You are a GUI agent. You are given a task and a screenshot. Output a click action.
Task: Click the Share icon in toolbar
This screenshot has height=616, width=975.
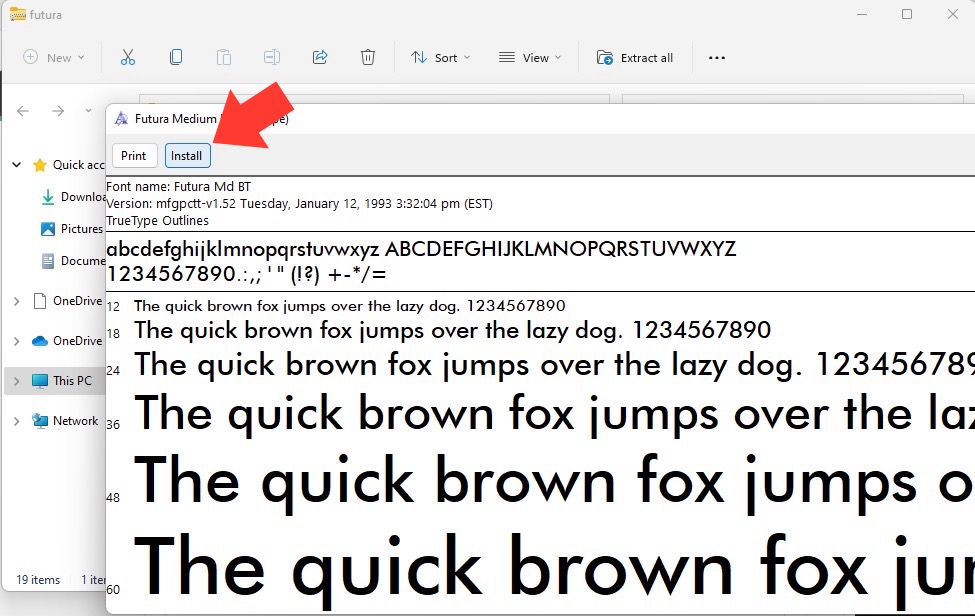click(x=320, y=58)
